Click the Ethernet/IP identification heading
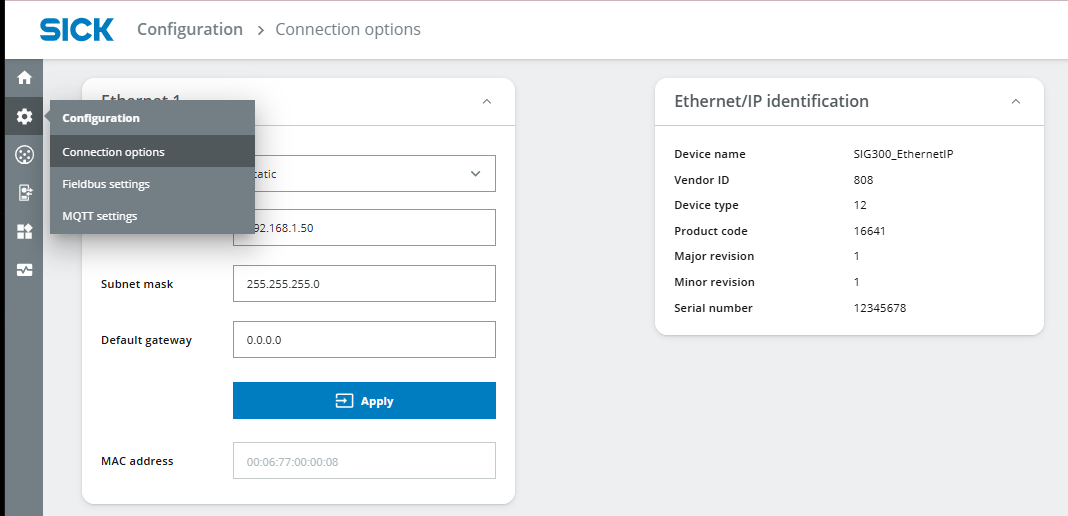 pos(772,101)
